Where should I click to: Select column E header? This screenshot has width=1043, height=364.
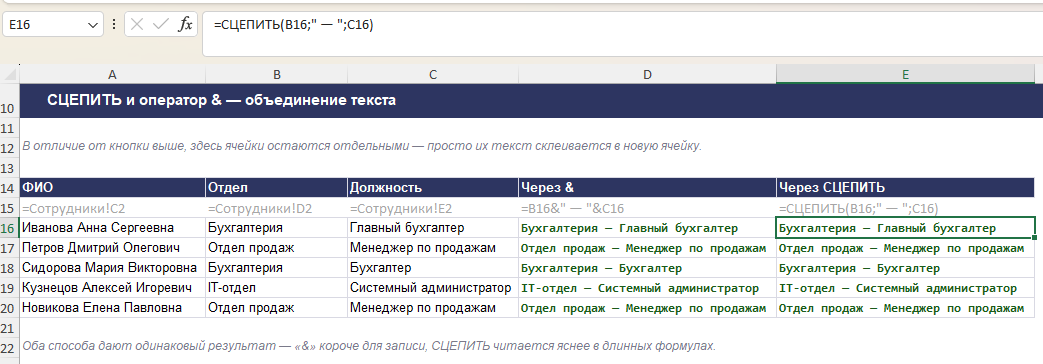(x=905, y=75)
